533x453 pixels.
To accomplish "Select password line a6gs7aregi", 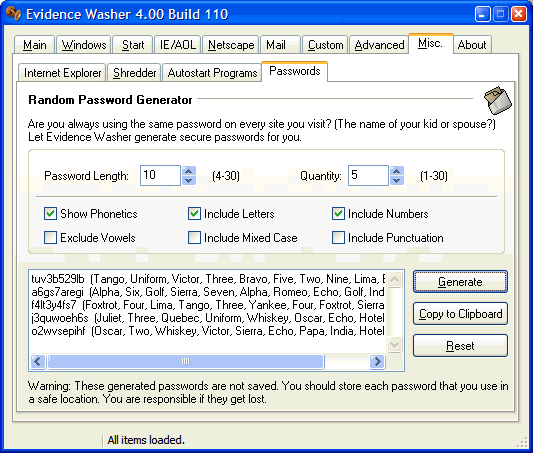I will point(208,292).
